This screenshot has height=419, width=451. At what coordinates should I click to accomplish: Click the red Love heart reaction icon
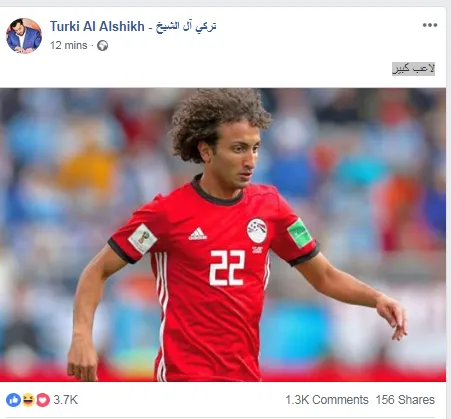tap(43, 400)
